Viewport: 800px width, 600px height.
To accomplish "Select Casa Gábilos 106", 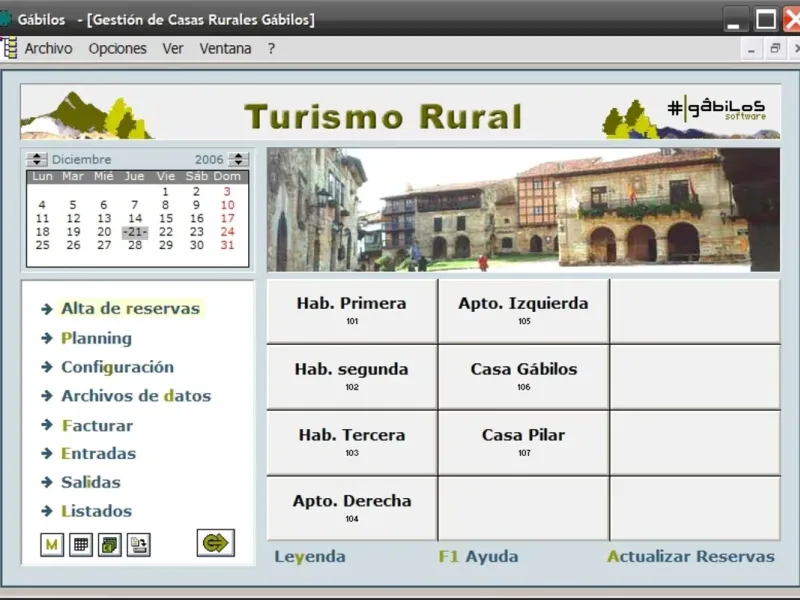I will (523, 377).
